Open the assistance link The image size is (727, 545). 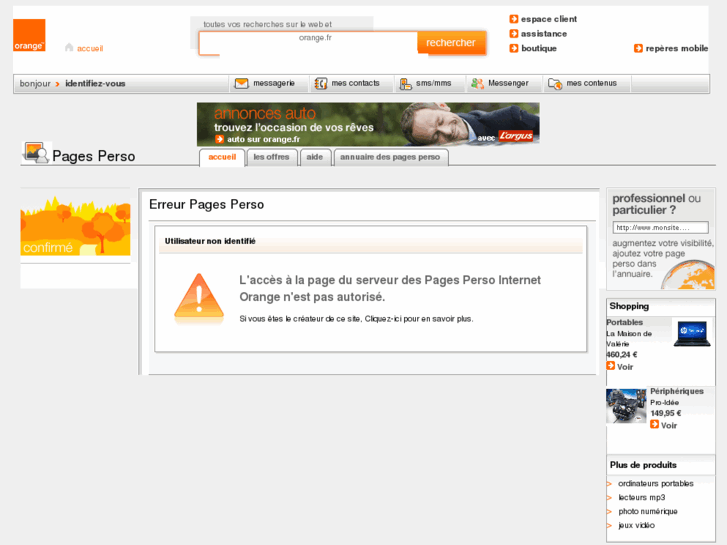pyautogui.click(x=544, y=34)
